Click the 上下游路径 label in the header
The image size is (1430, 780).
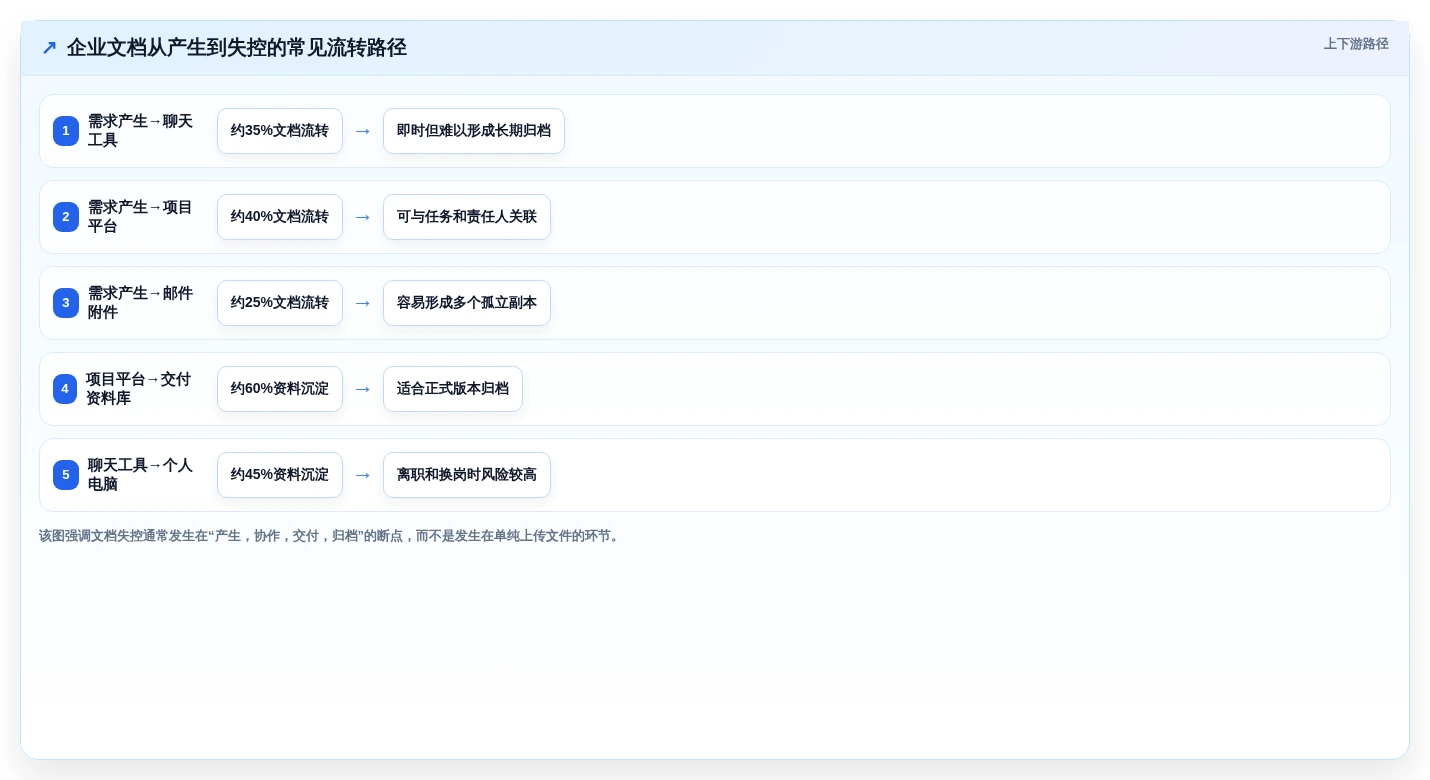[x=1356, y=44]
